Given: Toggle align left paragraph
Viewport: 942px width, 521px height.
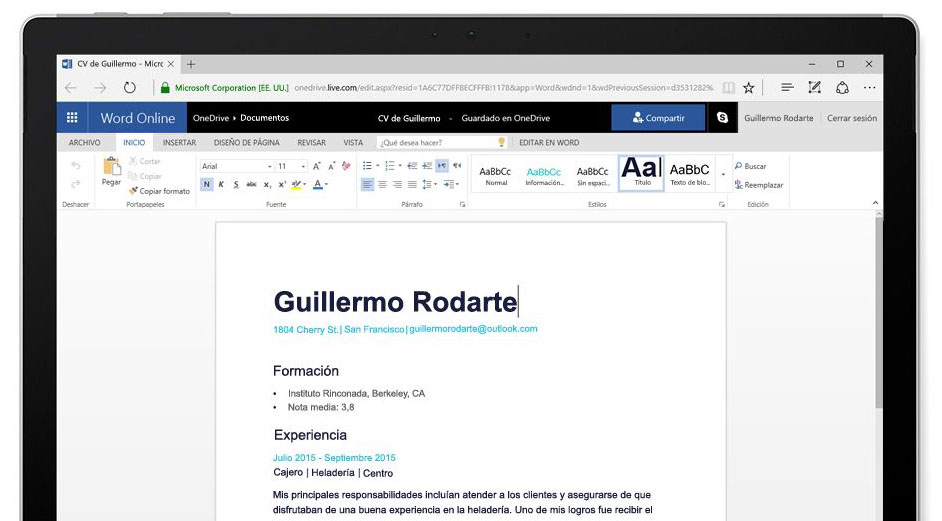Looking at the screenshot, I should point(367,184).
